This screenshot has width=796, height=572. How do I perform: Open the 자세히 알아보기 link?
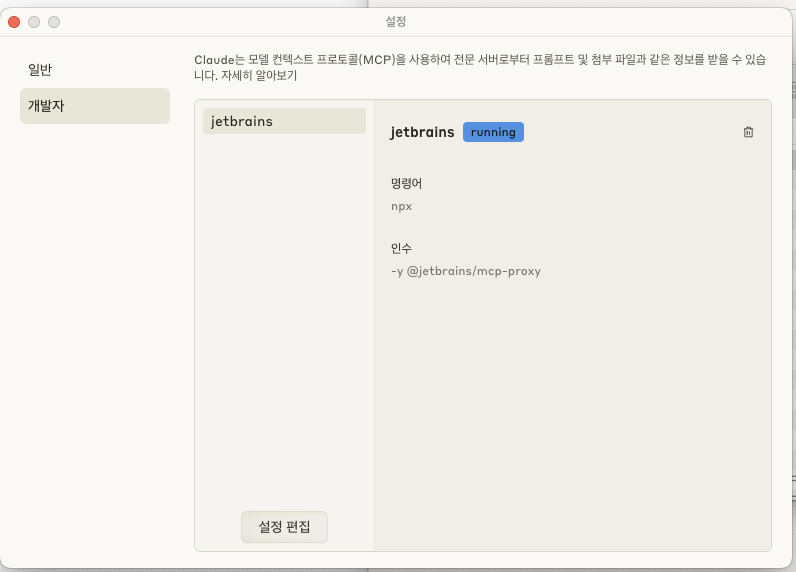(259, 76)
